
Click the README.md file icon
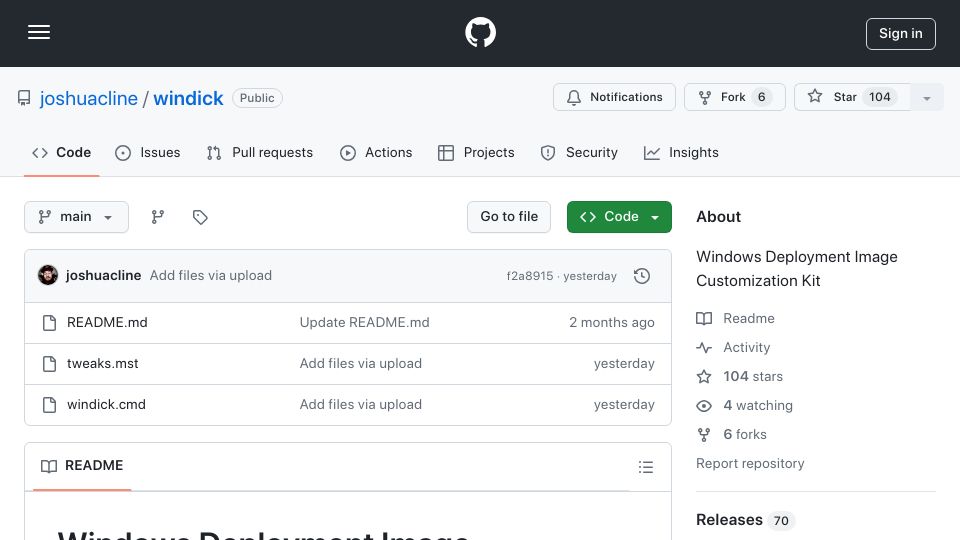tap(50, 323)
